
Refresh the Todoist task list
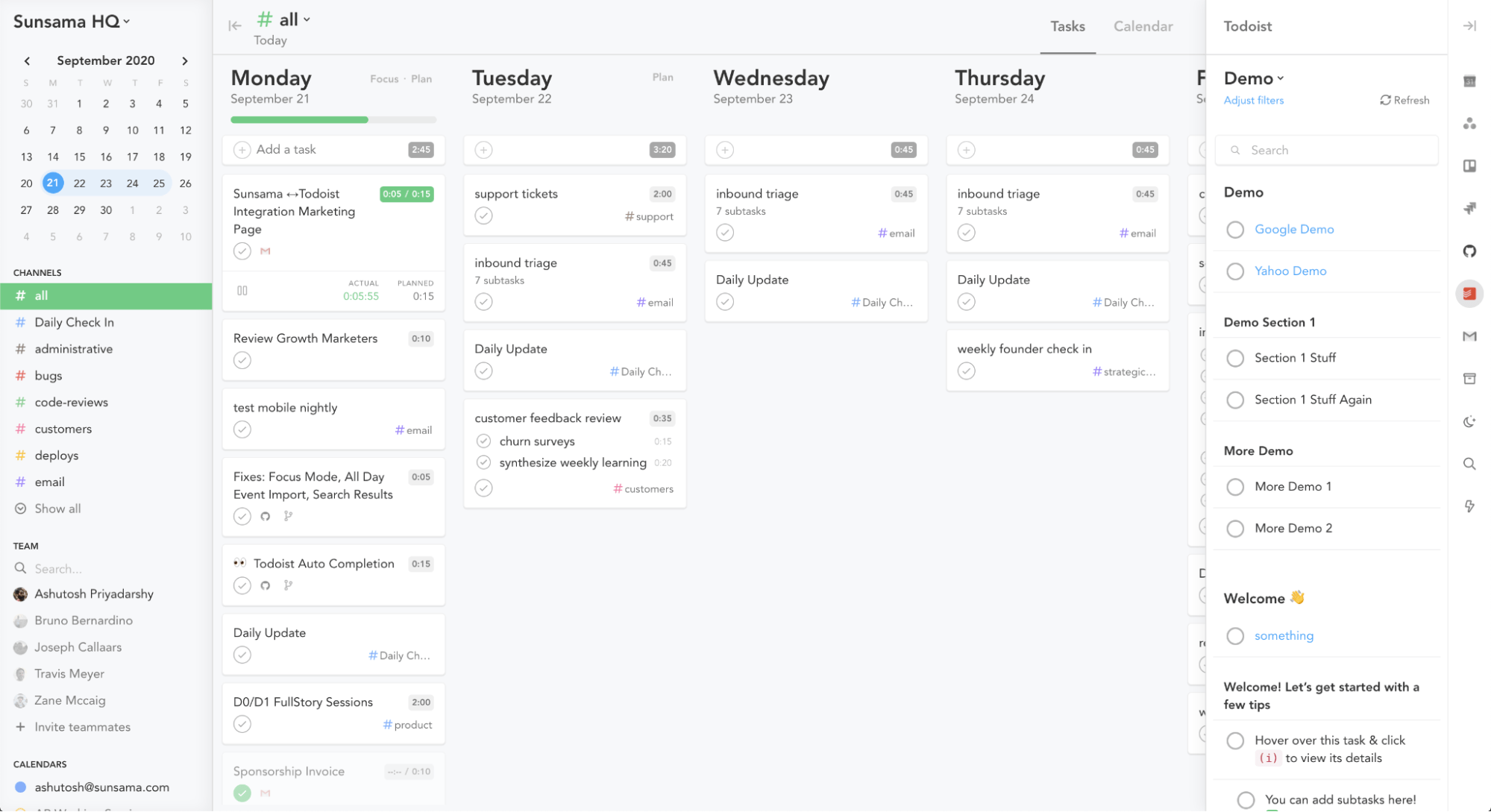pos(1404,100)
